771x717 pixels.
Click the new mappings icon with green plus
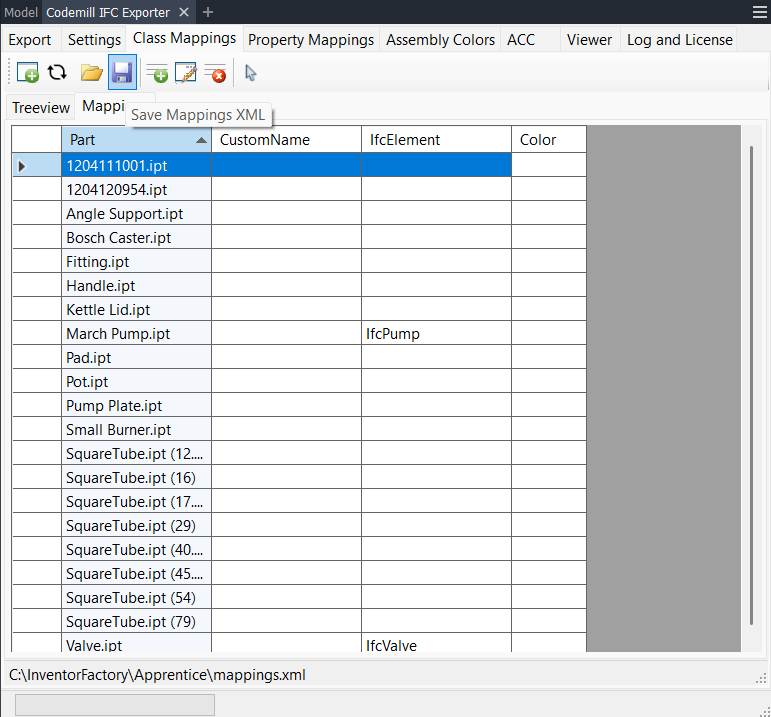[x=28, y=73]
